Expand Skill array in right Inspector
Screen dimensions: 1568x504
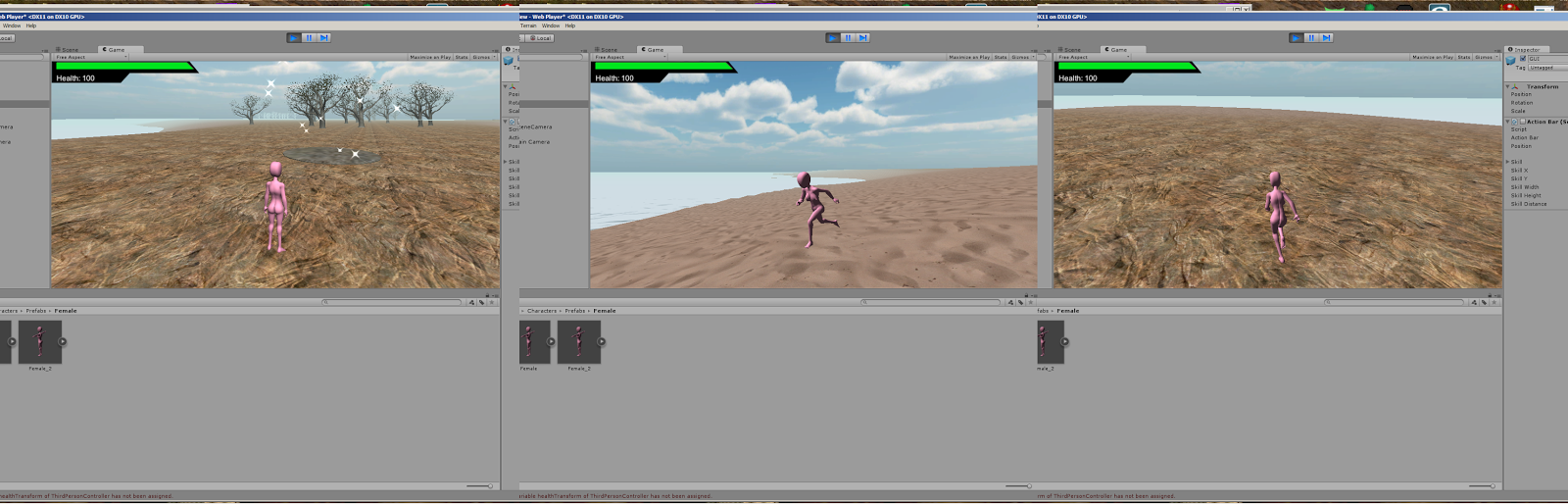(1508, 162)
